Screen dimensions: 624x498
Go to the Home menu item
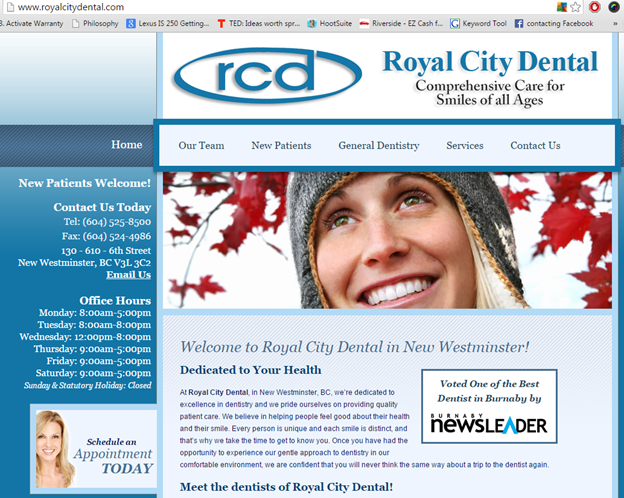(x=127, y=145)
